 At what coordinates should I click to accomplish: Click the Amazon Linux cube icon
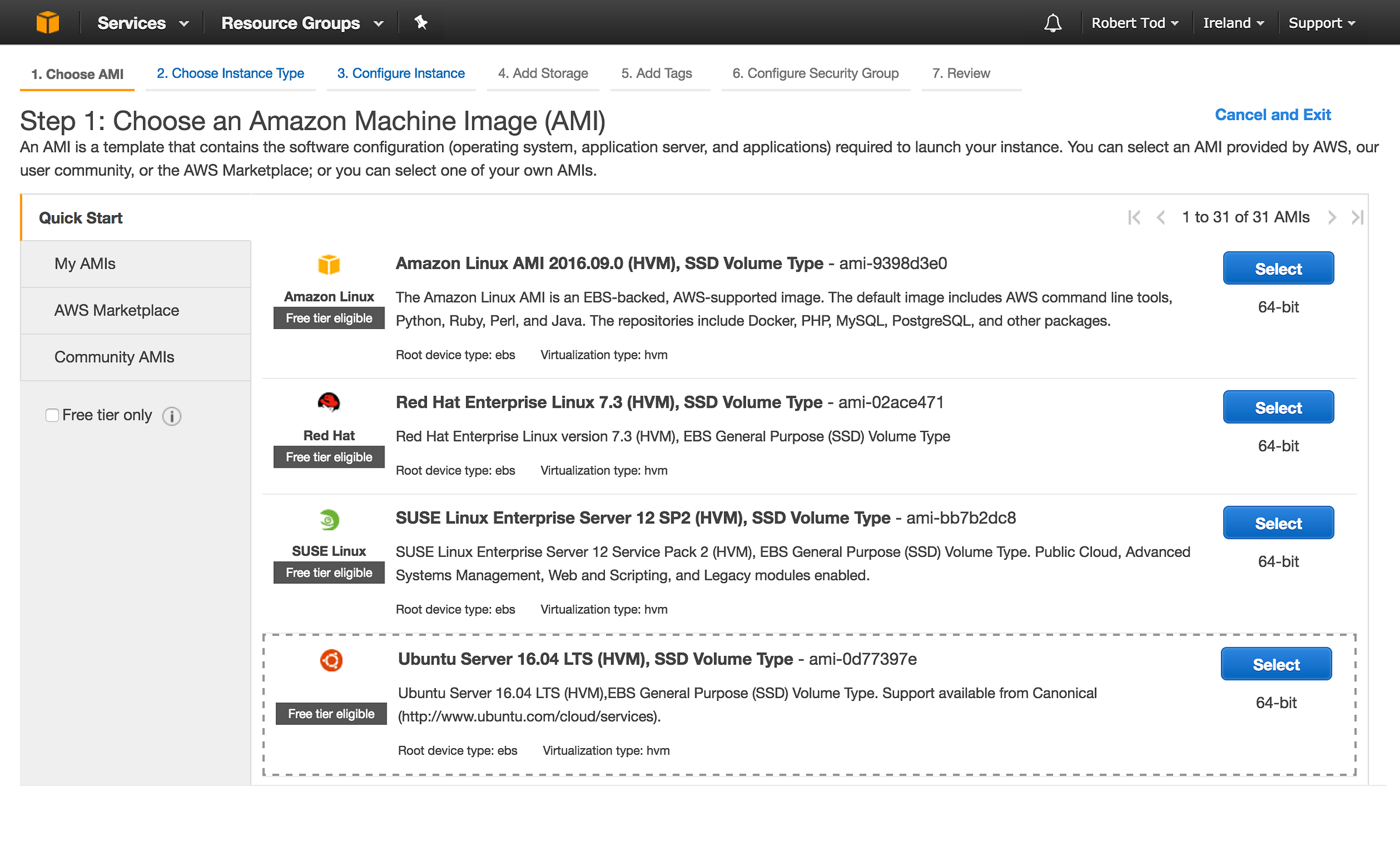329,265
